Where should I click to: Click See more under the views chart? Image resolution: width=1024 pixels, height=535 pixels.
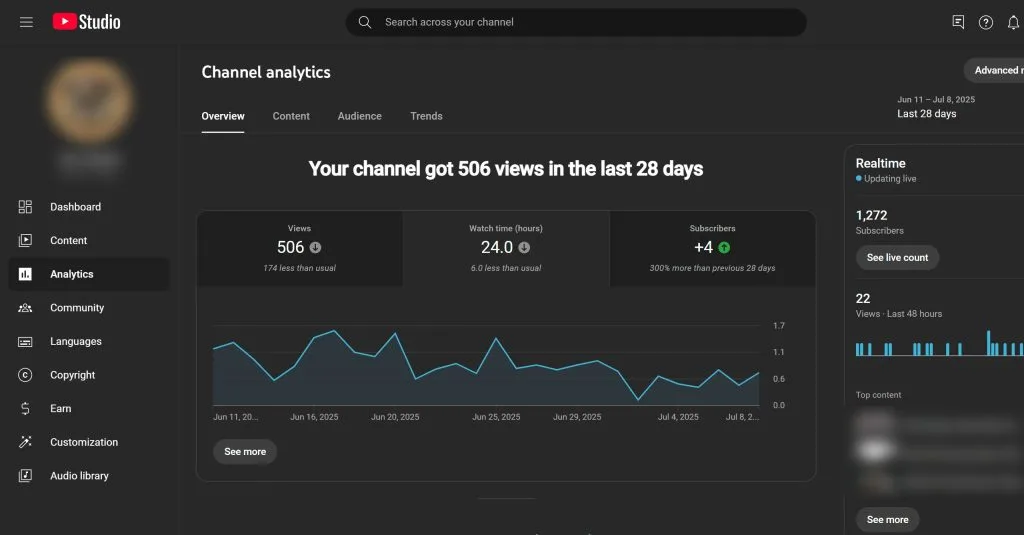click(x=245, y=451)
